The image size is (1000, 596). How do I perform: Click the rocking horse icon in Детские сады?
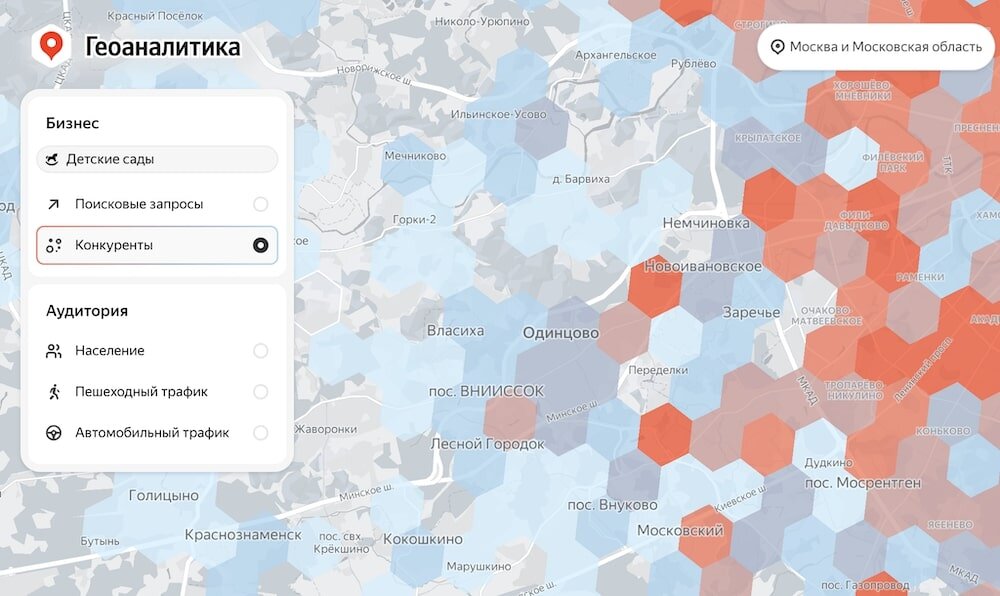click(52, 159)
